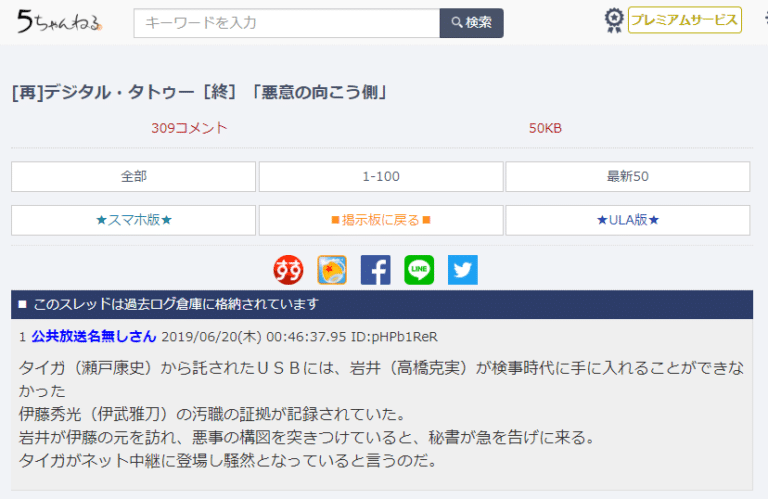Share thread on Facebook
Screen dimensions: 768x499
pos(375,270)
